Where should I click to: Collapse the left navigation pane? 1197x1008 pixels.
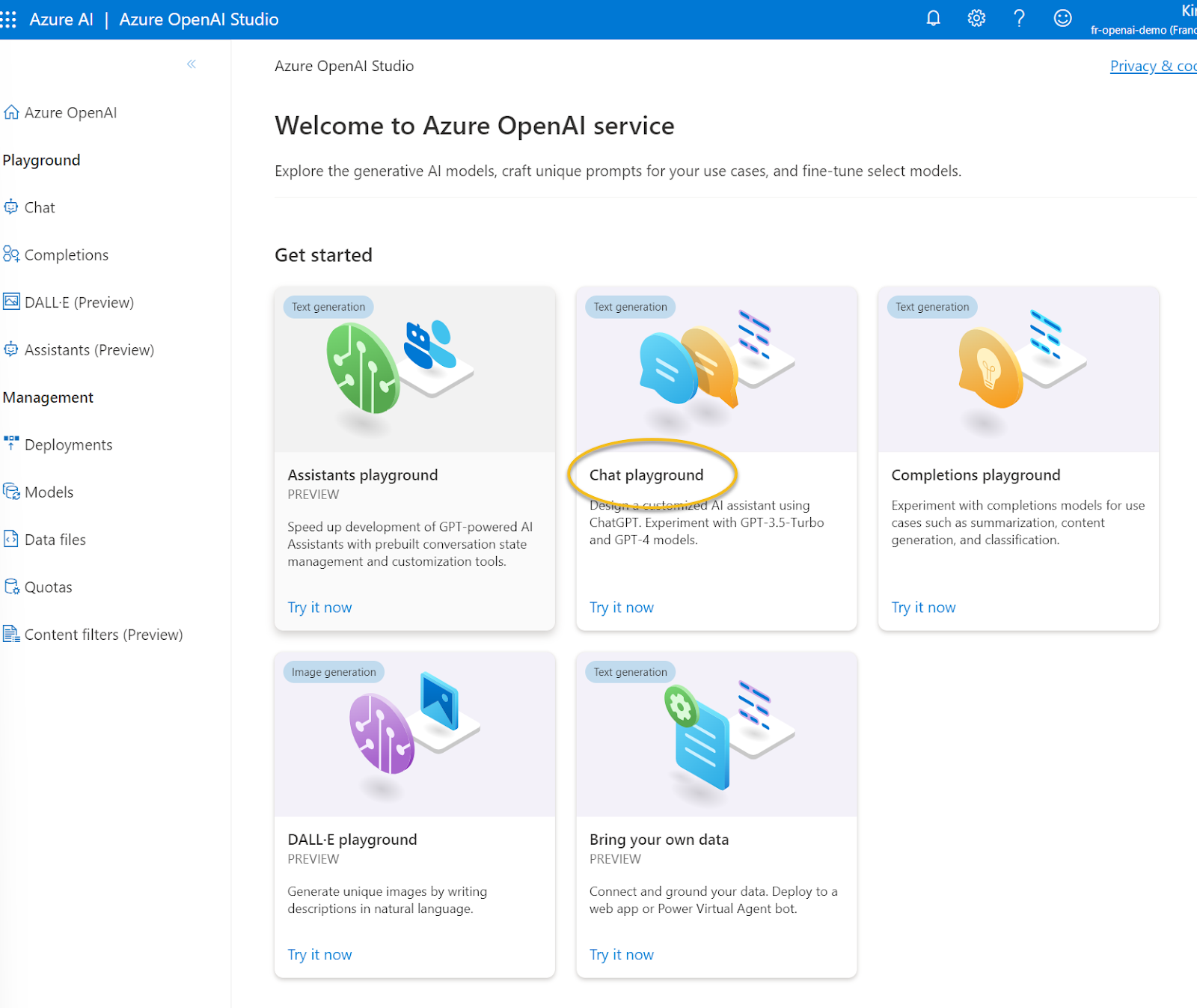coord(192,64)
